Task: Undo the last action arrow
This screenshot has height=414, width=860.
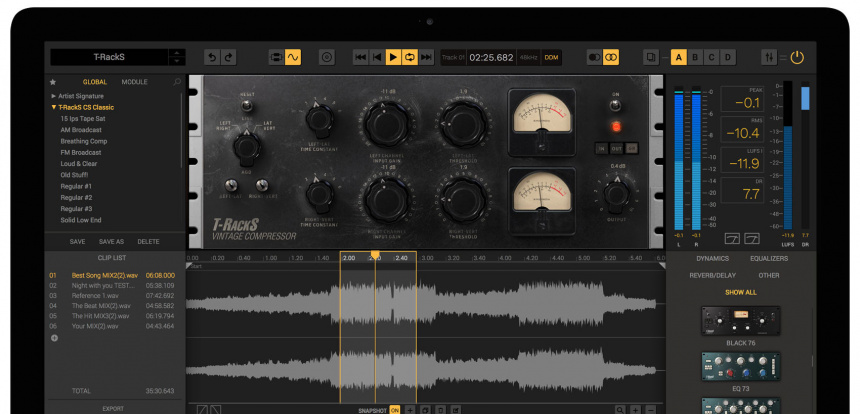Action: (x=212, y=57)
